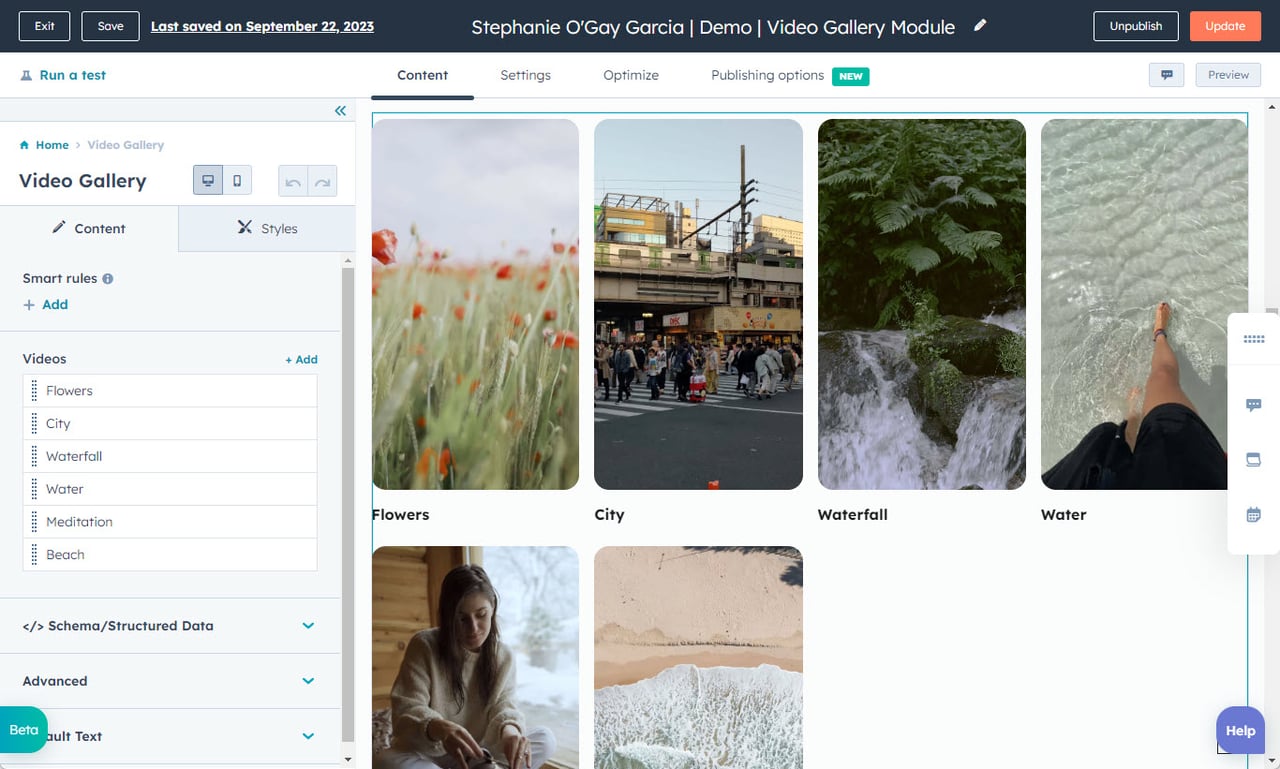This screenshot has width=1280, height=769.
Task: Click the Waterfall video thumbnail
Action: pyautogui.click(x=922, y=304)
